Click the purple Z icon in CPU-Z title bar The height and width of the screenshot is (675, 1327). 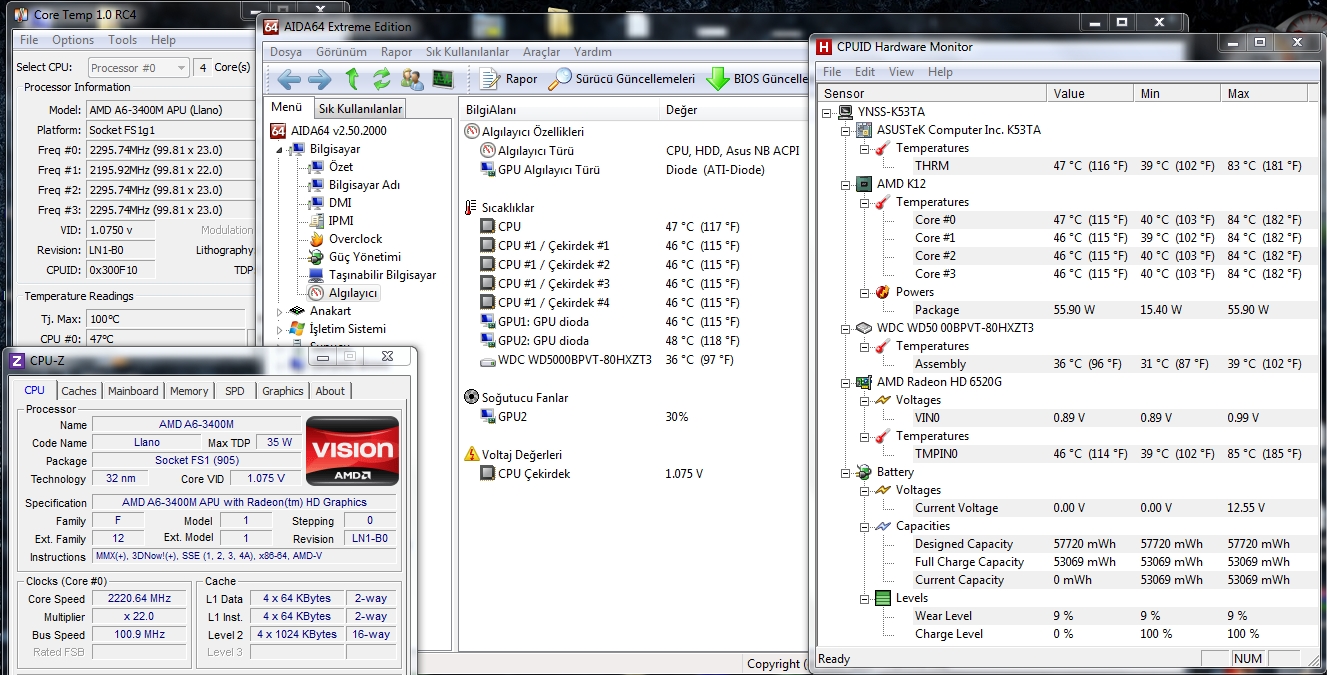[17, 360]
